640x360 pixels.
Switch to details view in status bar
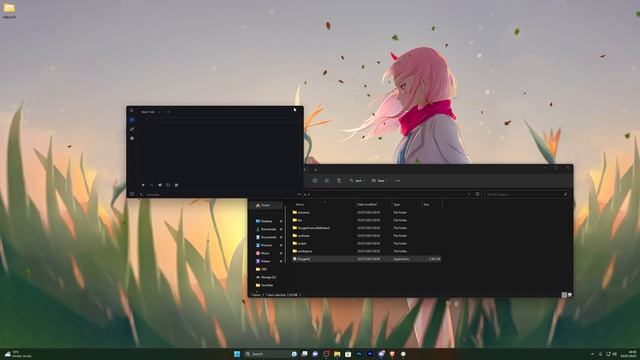point(564,295)
